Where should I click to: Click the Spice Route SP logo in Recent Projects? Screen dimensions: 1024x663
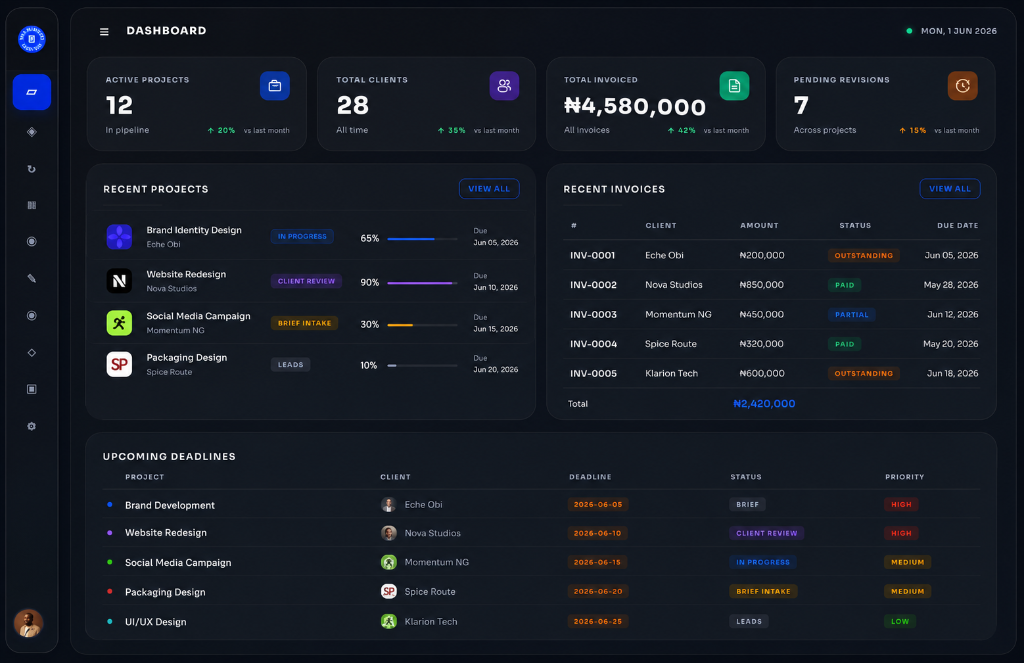[119, 364]
